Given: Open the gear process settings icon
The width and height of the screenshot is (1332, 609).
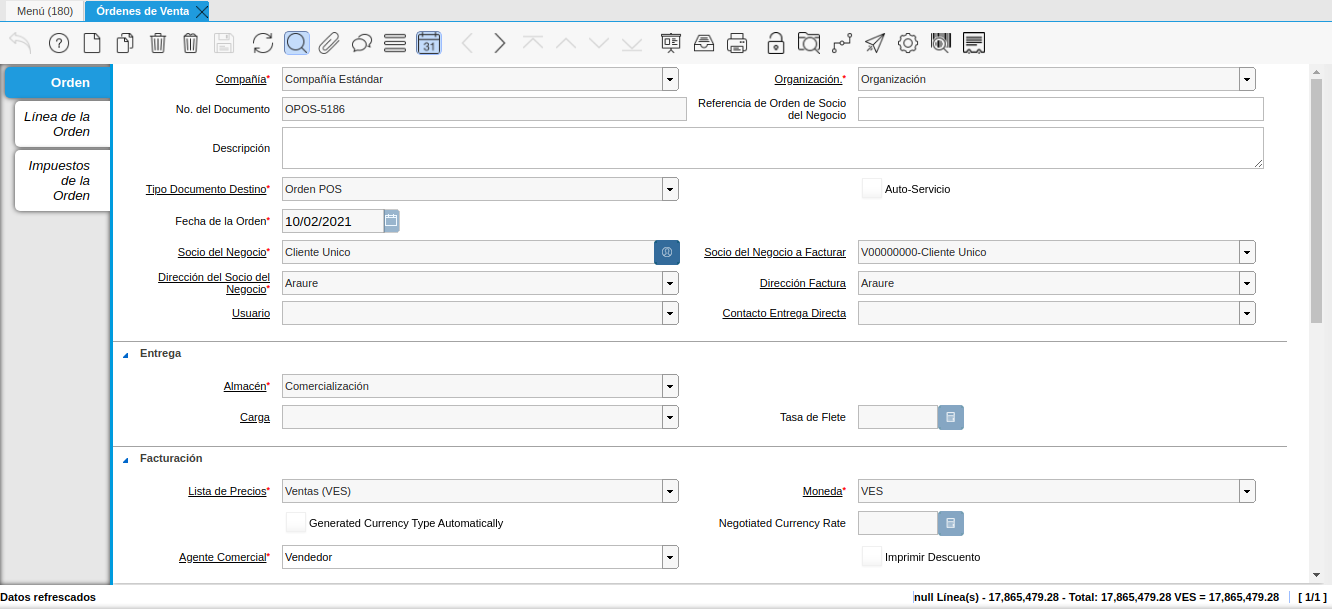Looking at the screenshot, I should (908, 43).
